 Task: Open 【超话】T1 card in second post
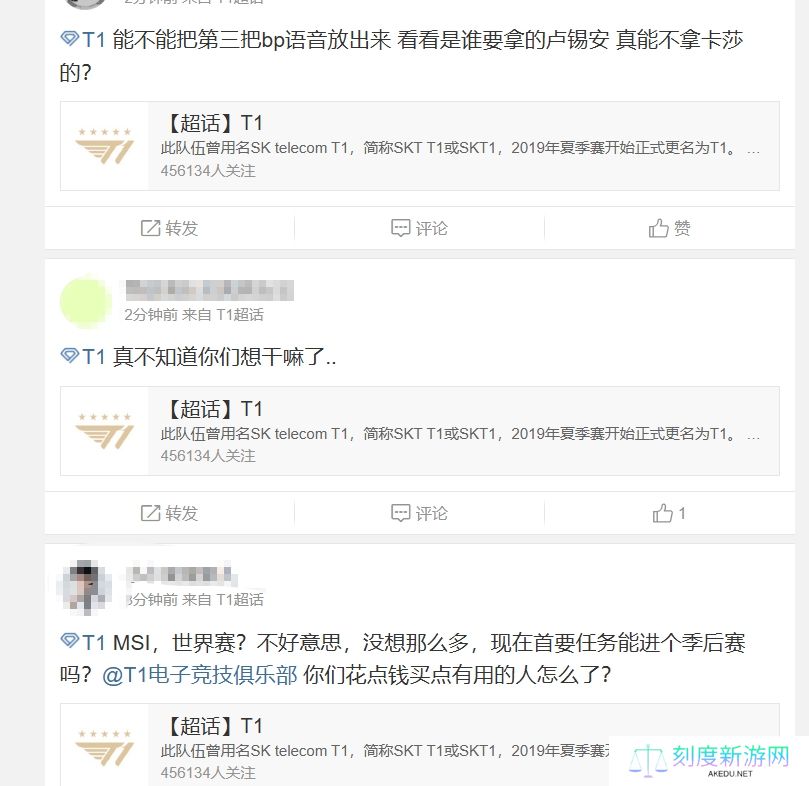[x=419, y=431]
